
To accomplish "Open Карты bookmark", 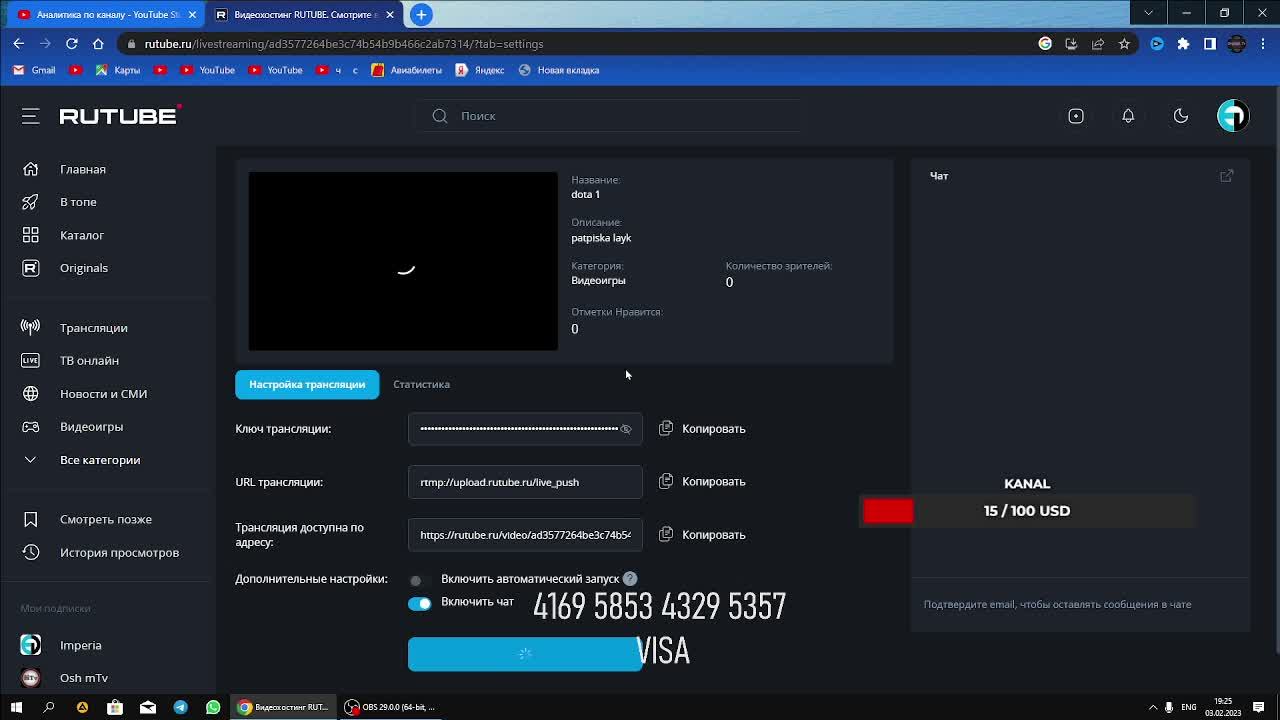I will tap(118, 70).
